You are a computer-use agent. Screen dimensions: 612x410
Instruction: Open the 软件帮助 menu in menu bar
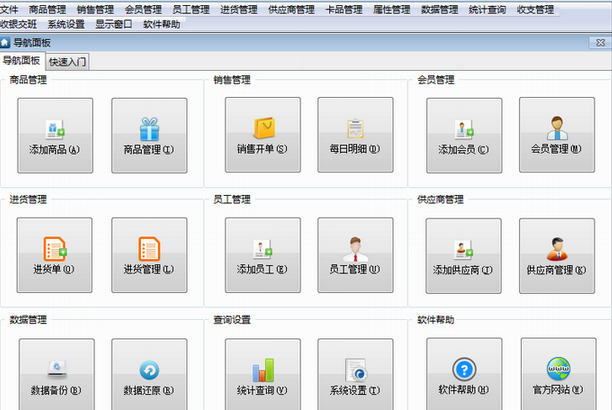pyautogui.click(x=162, y=24)
